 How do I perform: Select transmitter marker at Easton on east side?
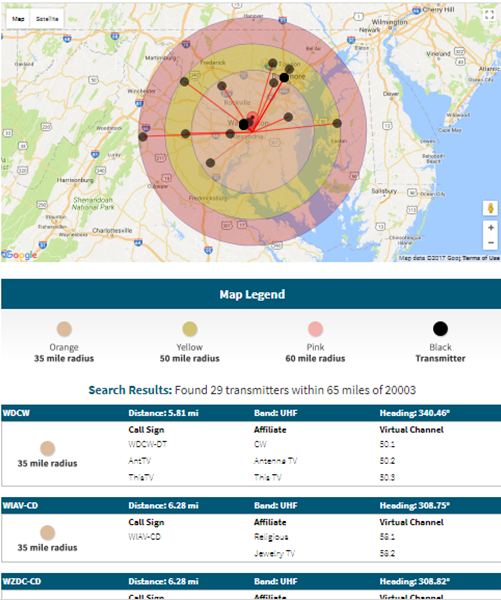coord(337,123)
